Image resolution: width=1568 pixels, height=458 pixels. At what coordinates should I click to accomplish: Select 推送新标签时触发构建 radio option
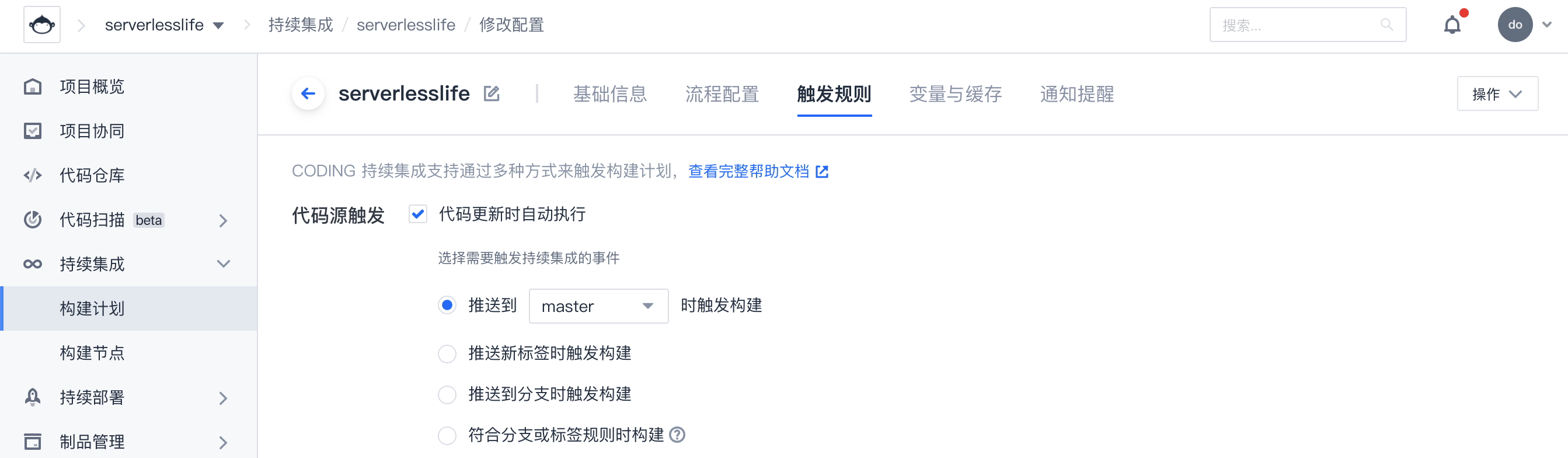point(447,354)
